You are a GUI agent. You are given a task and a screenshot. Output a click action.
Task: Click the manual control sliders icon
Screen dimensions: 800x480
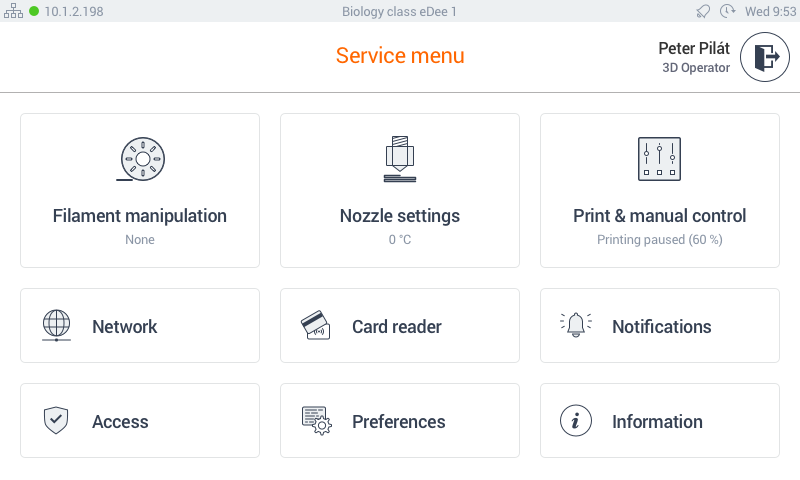659,158
